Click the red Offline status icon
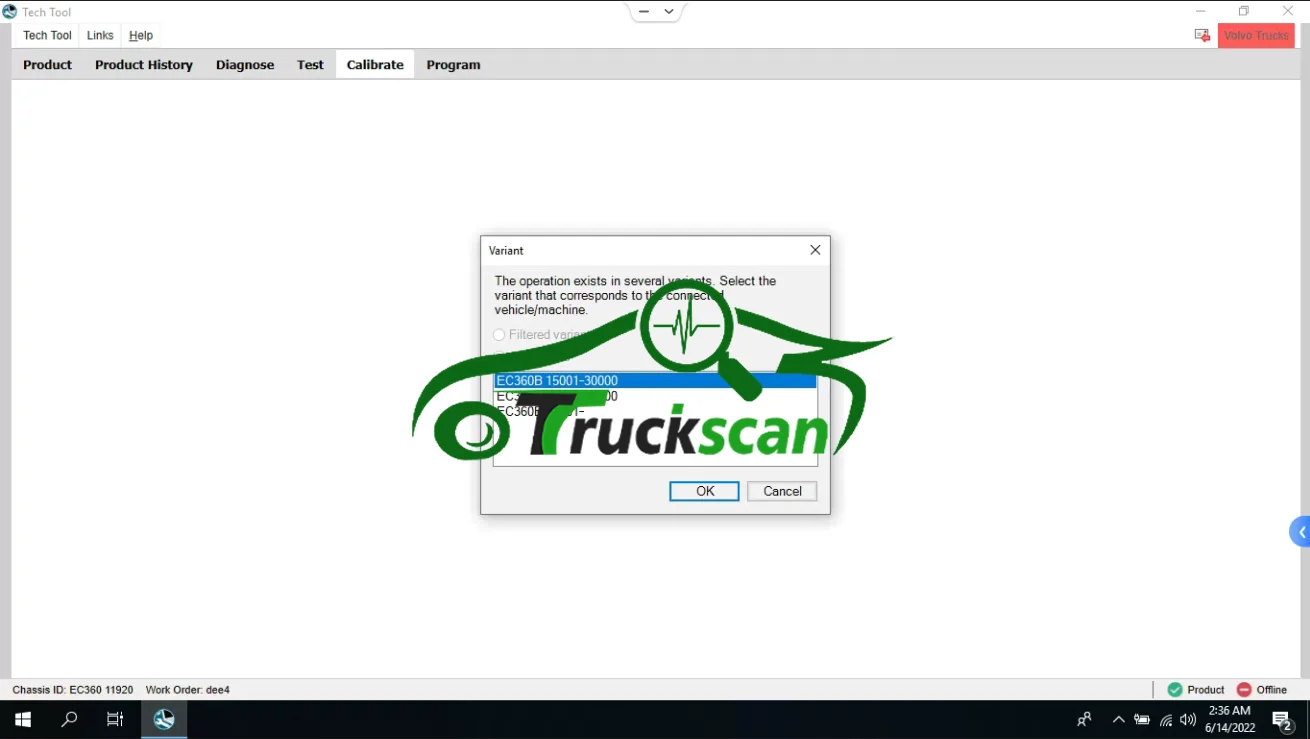Viewport: 1310px width, 739px height. [1244, 689]
